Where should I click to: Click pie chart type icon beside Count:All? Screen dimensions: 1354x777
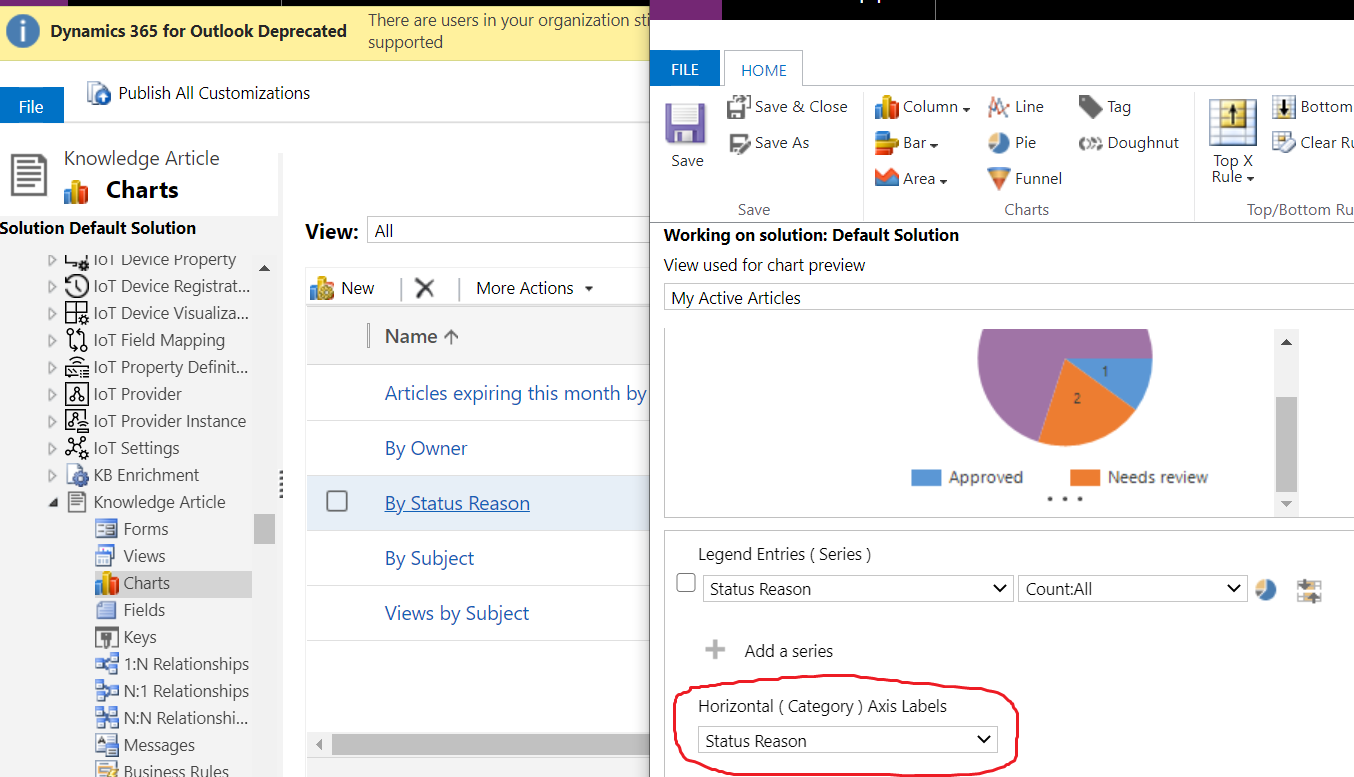click(1266, 589)
